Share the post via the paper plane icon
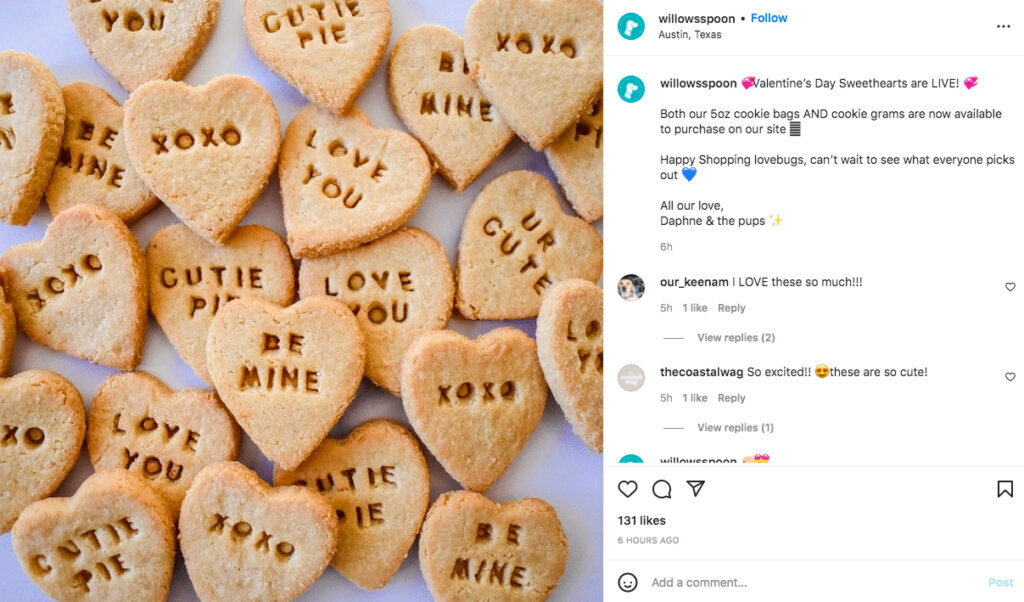Viewport: 1024px width, 602px height. click(694, 489)
